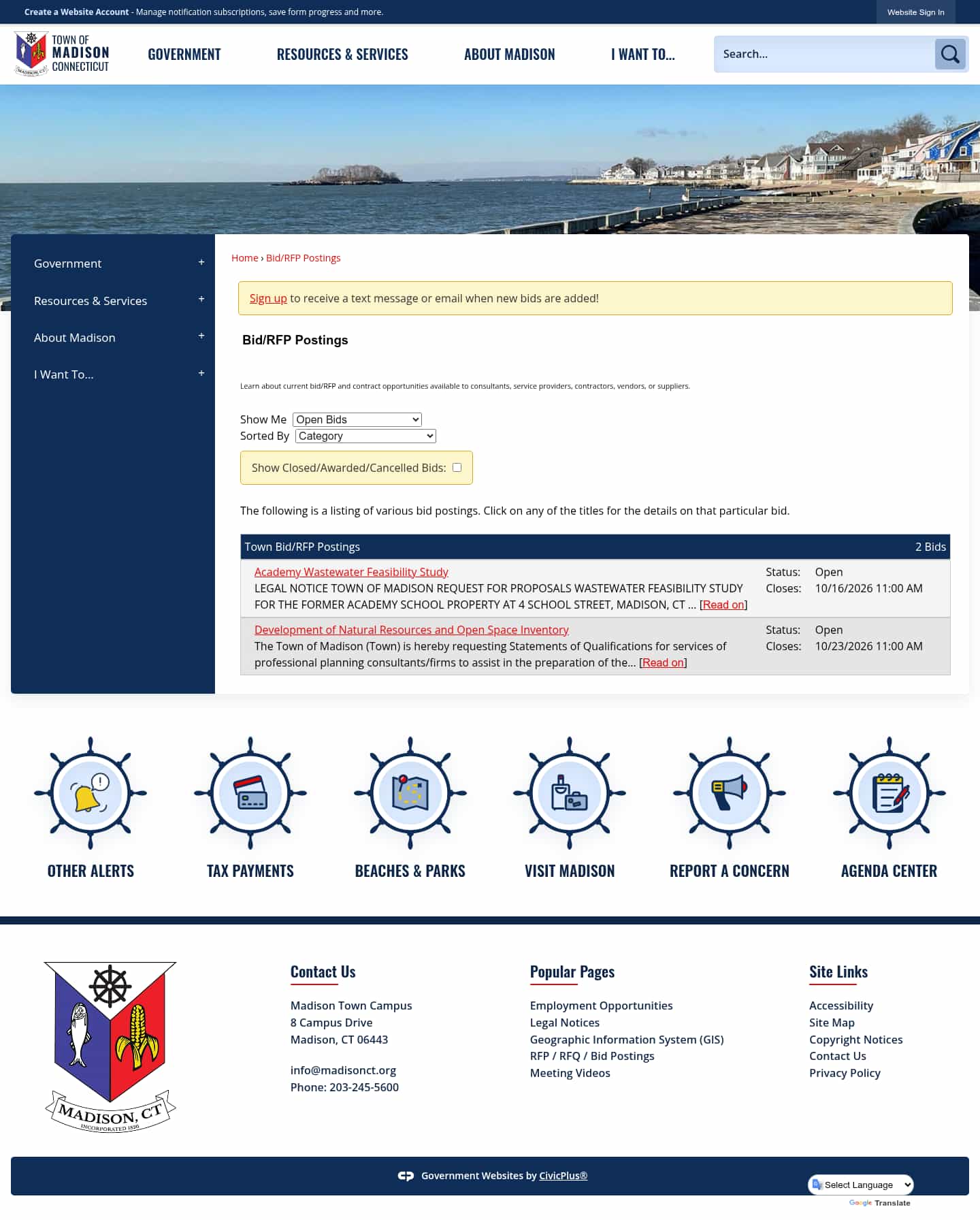The width and height of the screenshot is (980, 1220).
Task: Click Create a Website Account link
Action: coord(76,12)
